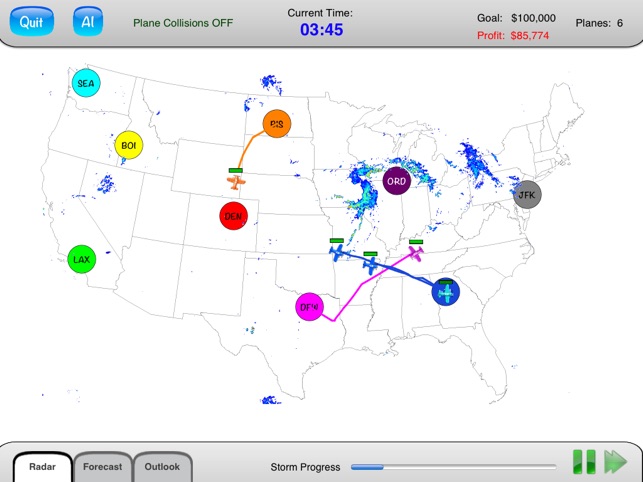Select the orange plane heading from BIS
This screenshot has width=643, height=482.
click(236, 182)
